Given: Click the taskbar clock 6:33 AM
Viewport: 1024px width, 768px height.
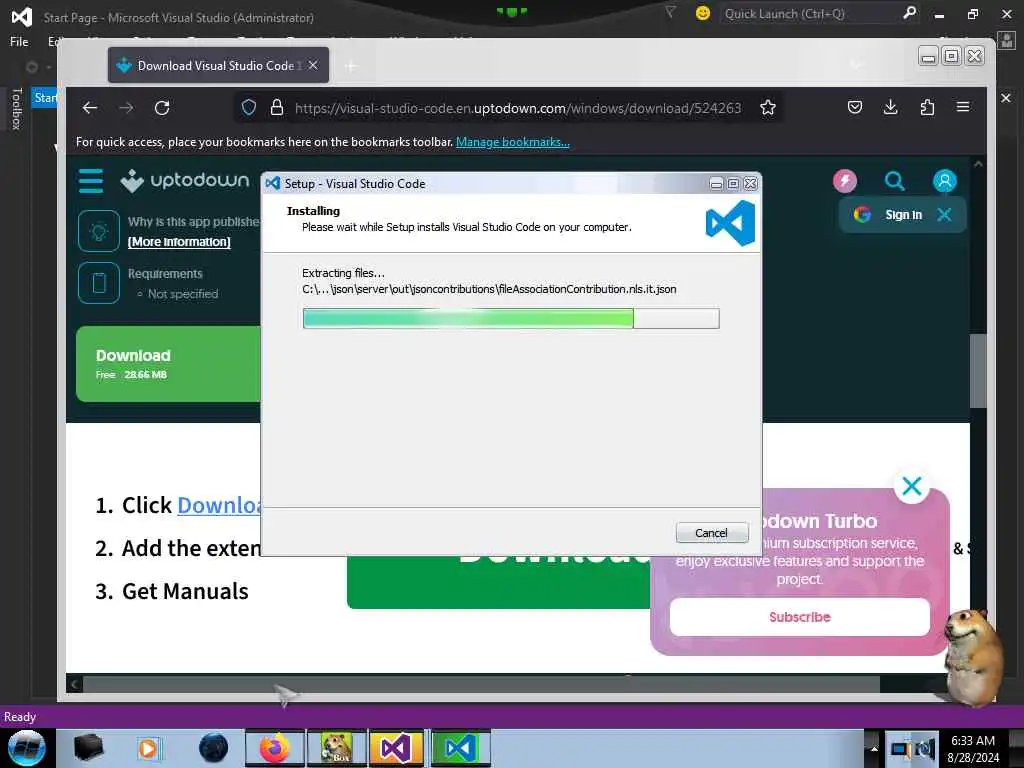Looking at the screenshot, I should [973, 741].
